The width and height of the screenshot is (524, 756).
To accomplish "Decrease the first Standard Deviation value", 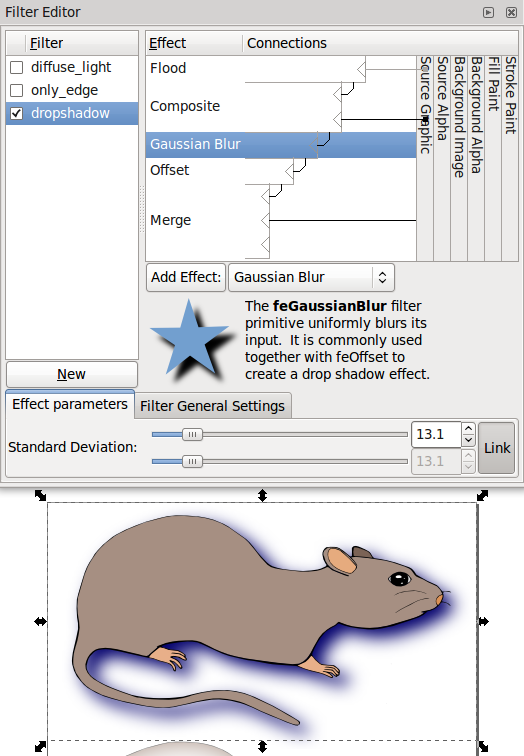I will [x=469, y=440].
